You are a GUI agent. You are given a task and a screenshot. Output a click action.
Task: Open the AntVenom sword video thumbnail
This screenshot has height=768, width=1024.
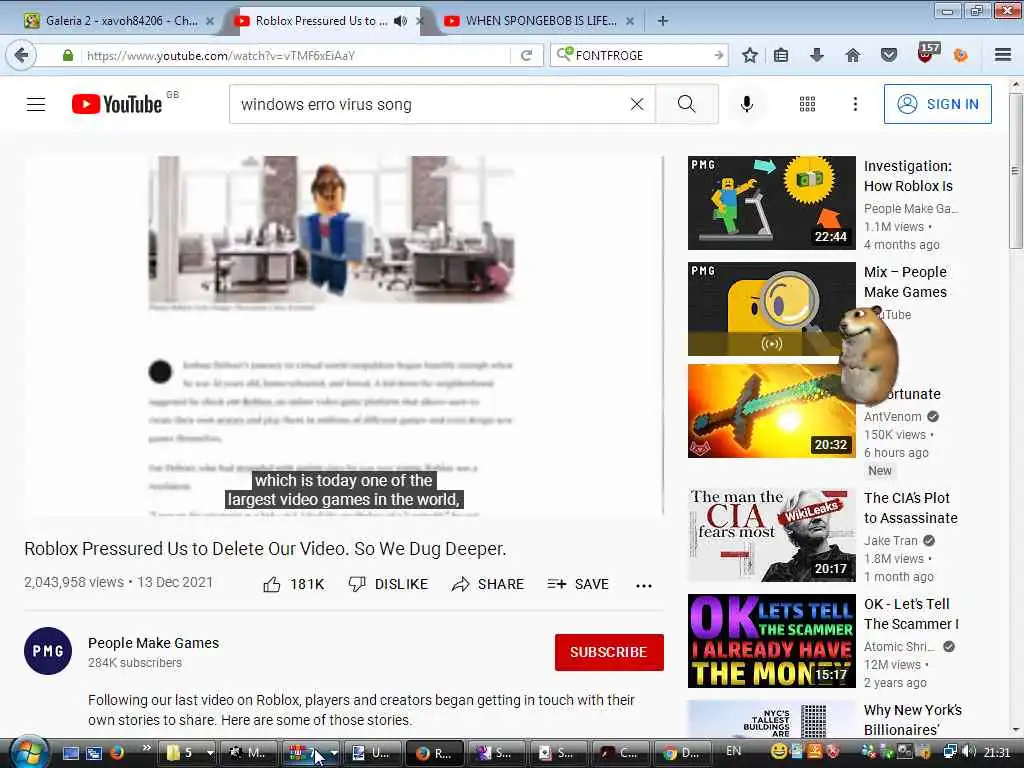click(x=771, y=411)
